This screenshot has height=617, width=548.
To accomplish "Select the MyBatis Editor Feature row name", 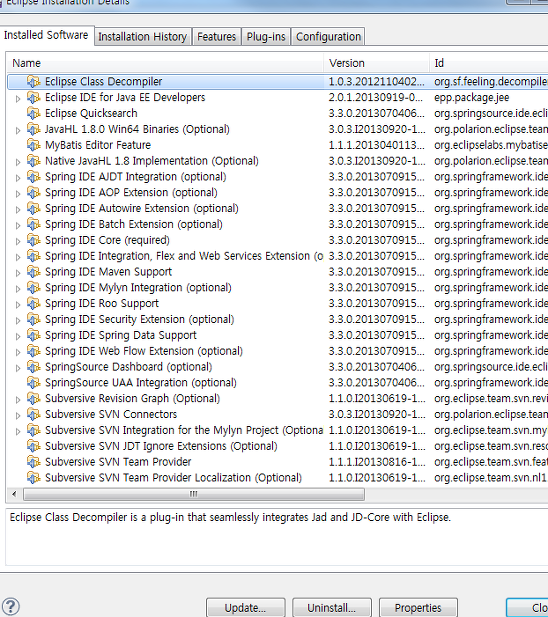I will pos(98,145).
